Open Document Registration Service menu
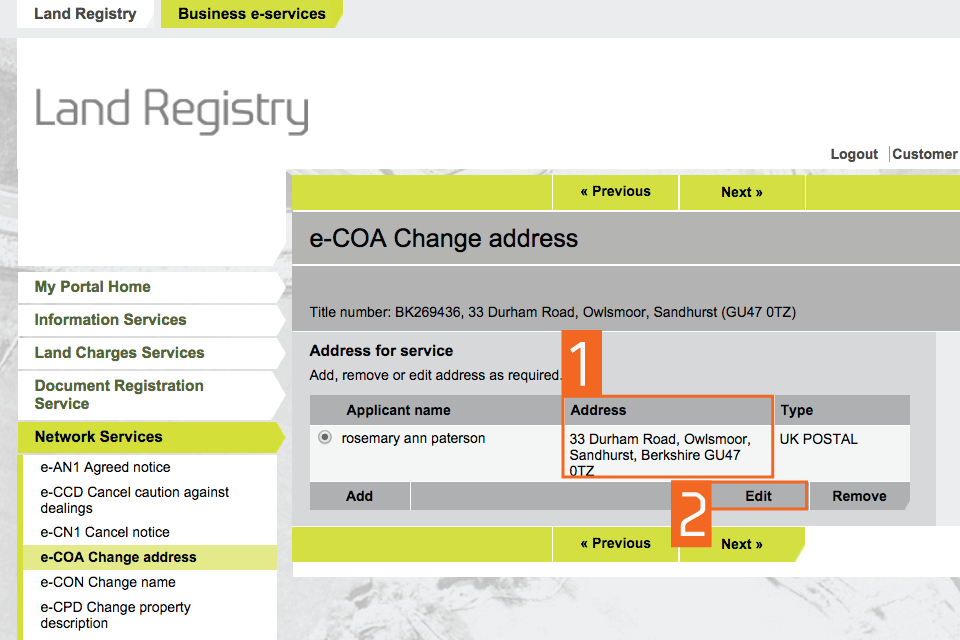This screenshot has height=640, width=960. pyautogui.click(x=119, y=394)
